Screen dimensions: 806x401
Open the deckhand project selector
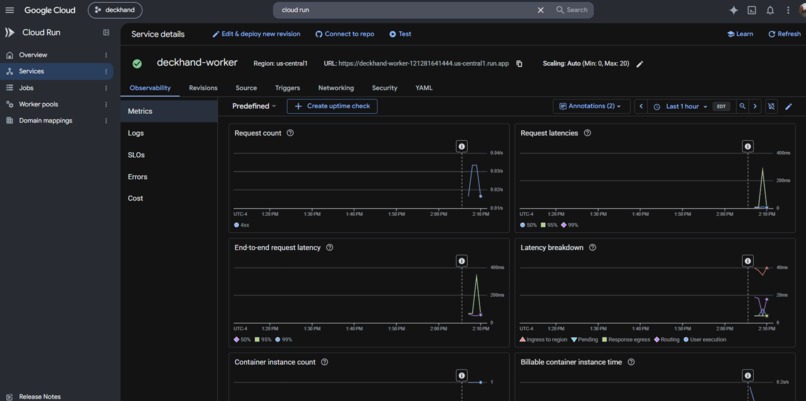tap(115, 10)
